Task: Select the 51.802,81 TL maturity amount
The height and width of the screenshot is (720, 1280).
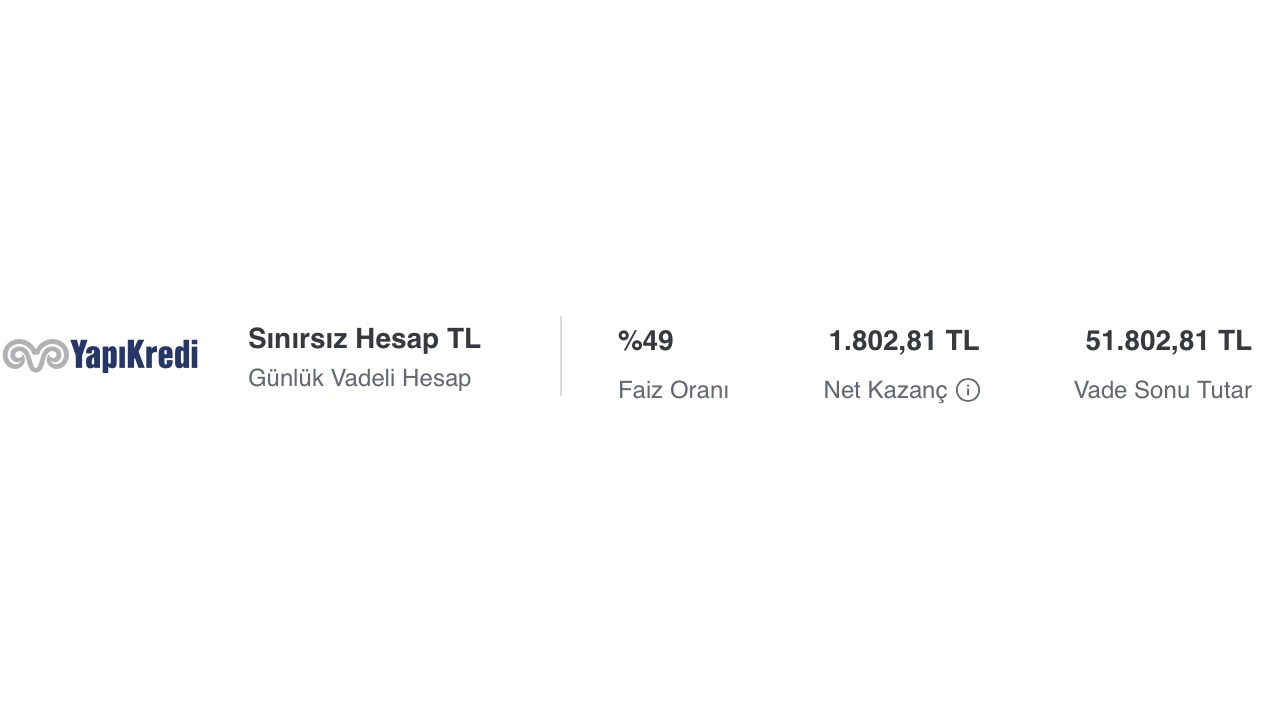Action: coord(1168,341)
